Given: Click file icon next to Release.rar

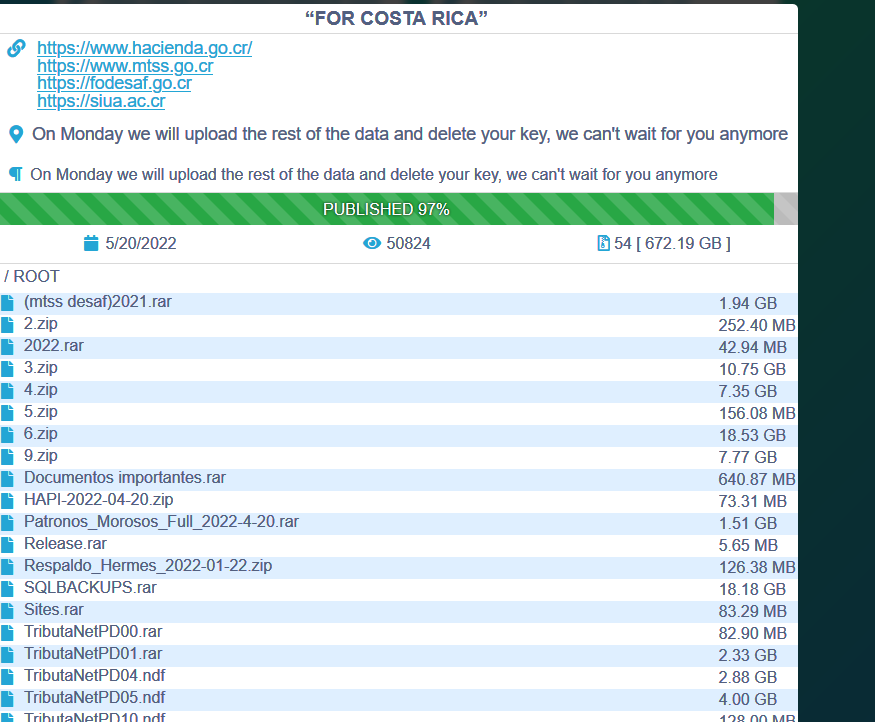Looking at the screenshot, I should (7, 545).
